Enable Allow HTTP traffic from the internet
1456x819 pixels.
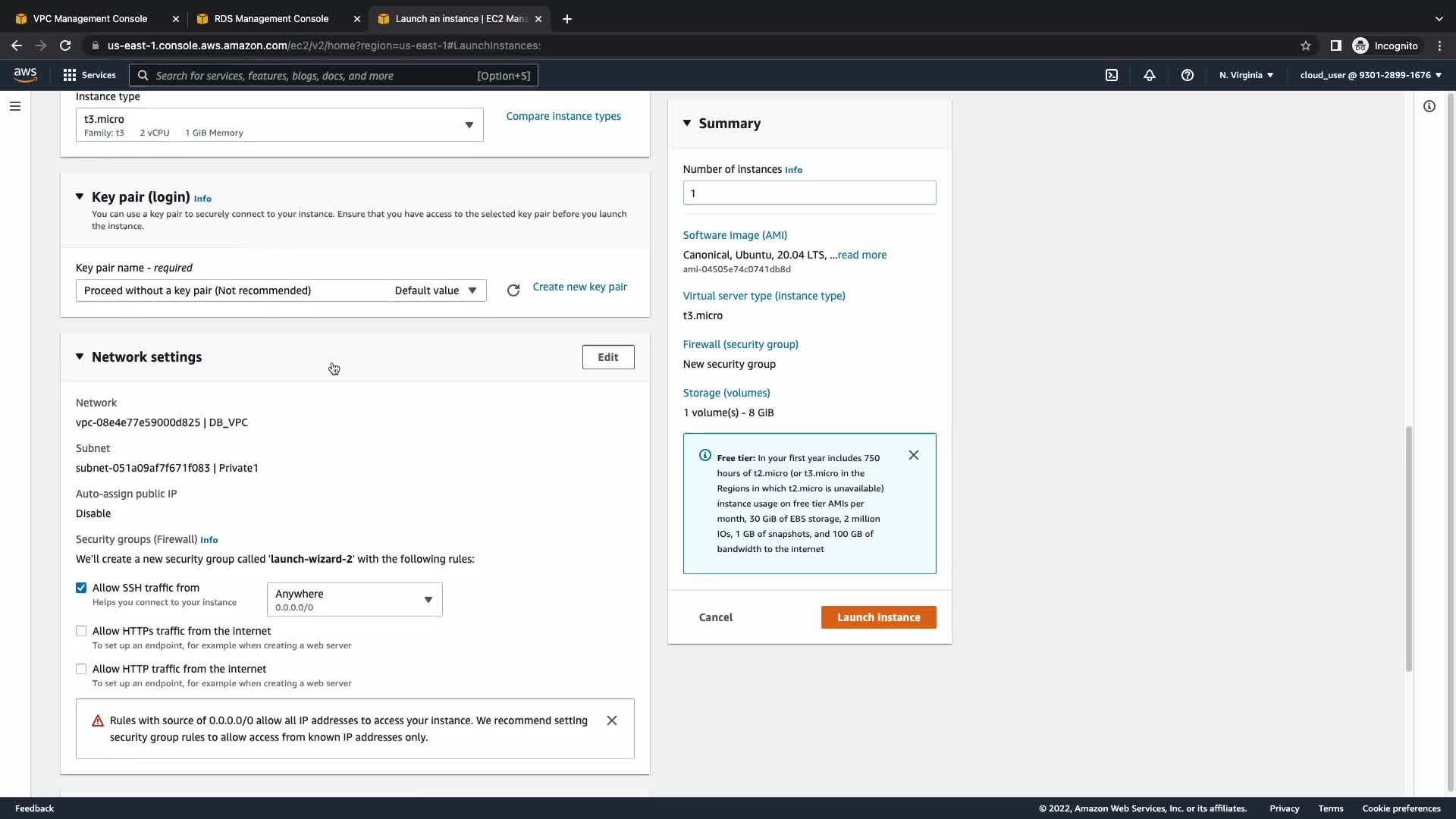tap(81, 669)
